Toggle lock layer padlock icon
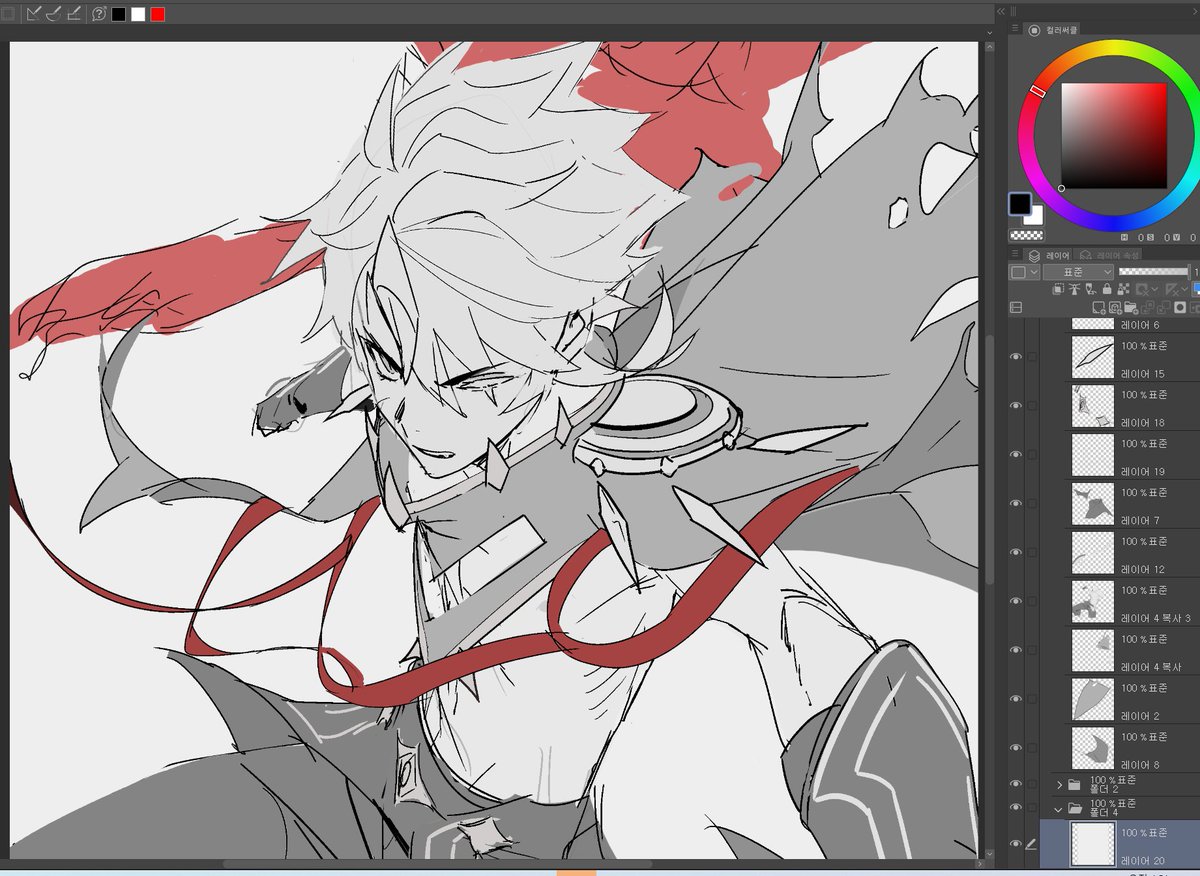The image size is (1200, 876). (1107, 290)
